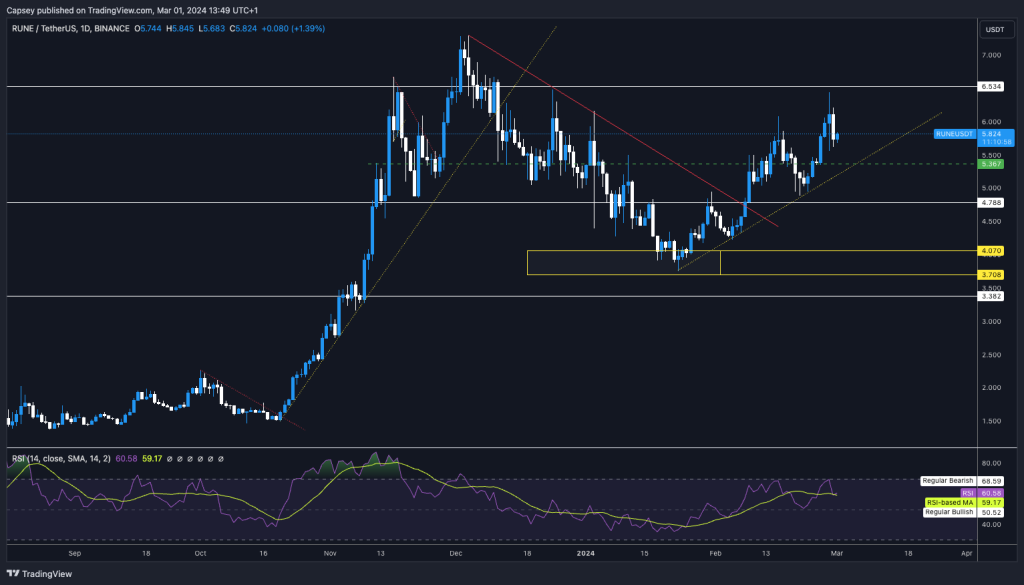Click the Regular Bearish label

pyautogui.click(x=948, y=481)
